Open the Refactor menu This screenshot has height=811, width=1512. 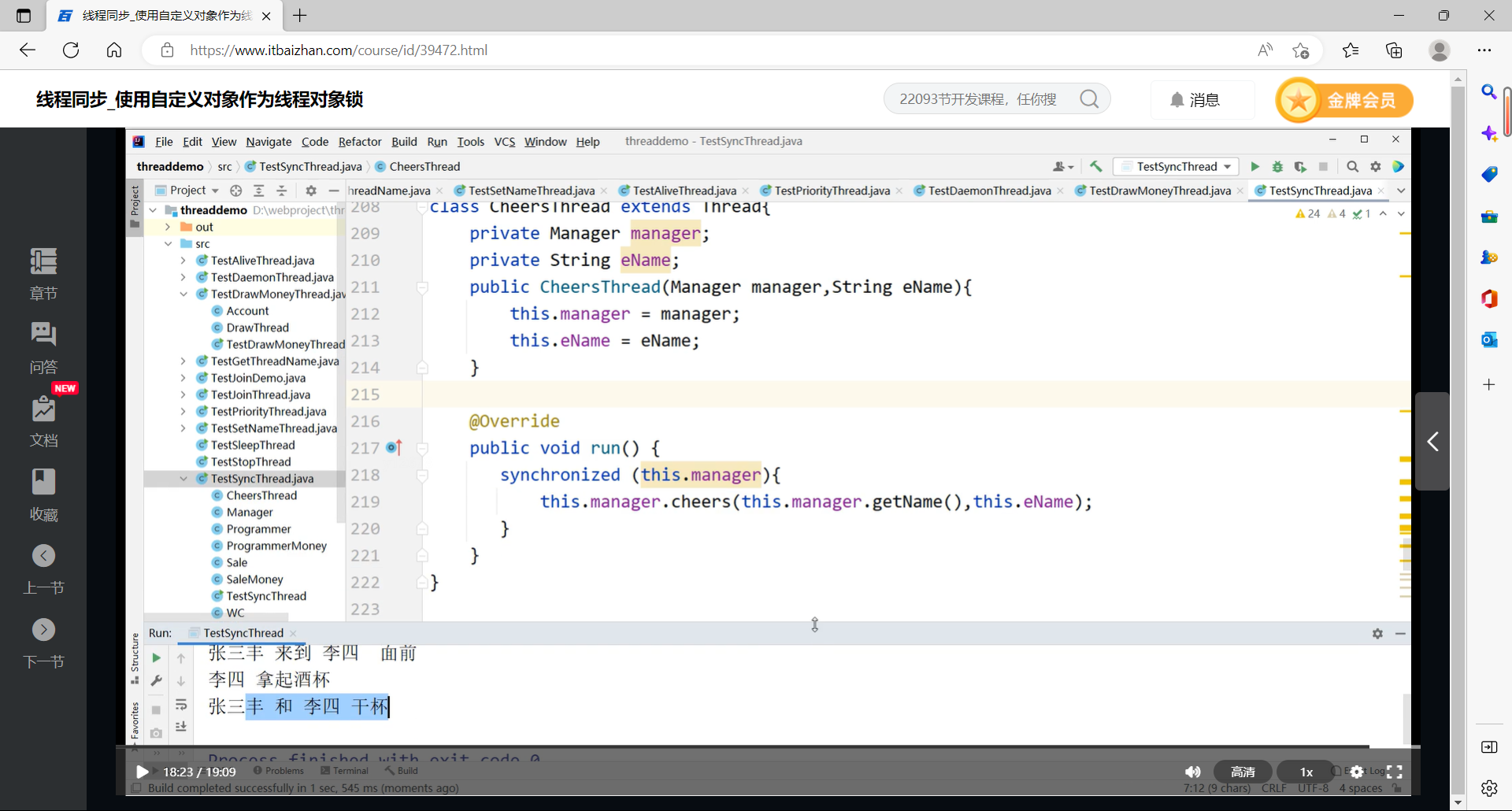(360, 142)
